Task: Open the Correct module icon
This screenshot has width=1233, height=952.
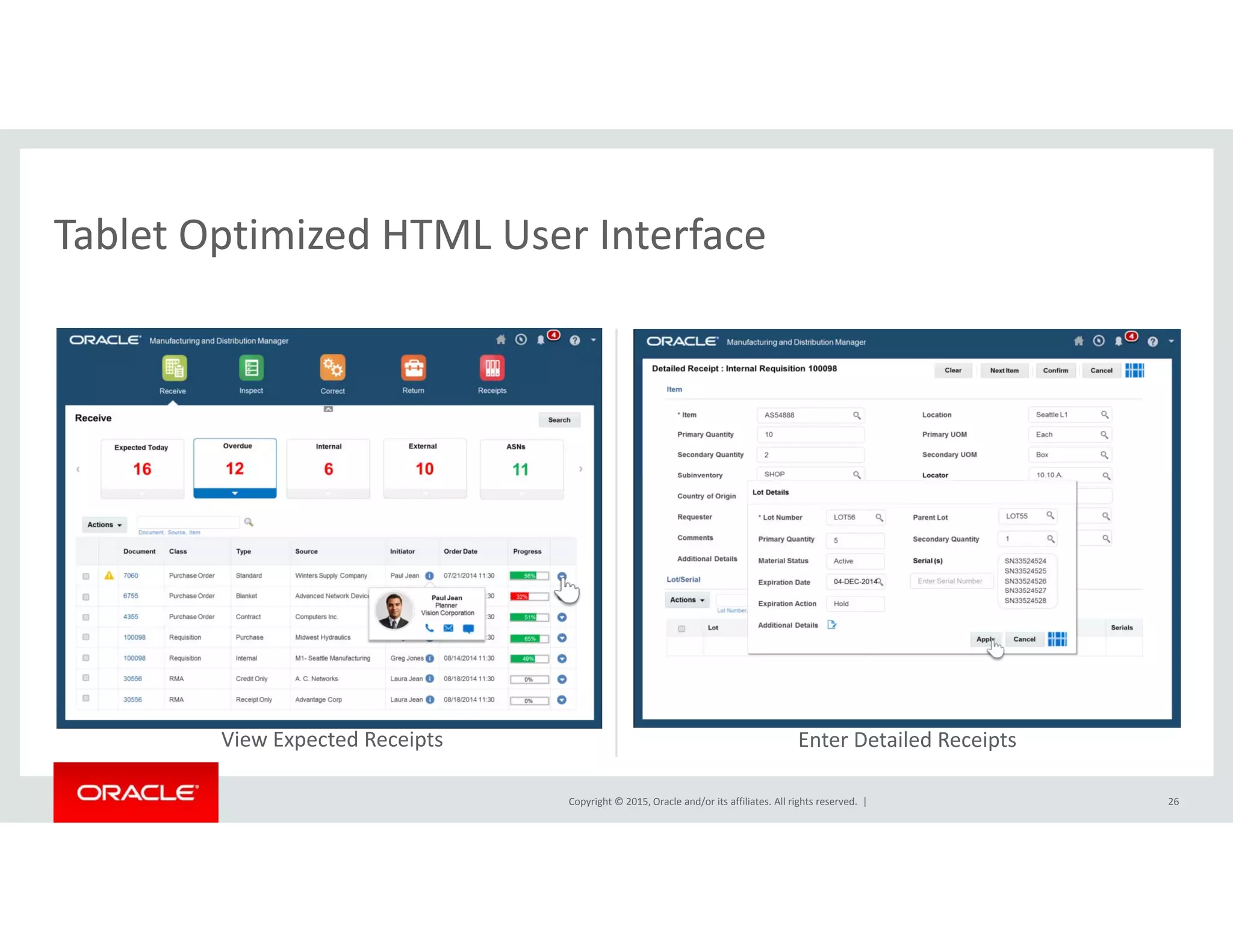Action: coord(332,368)
